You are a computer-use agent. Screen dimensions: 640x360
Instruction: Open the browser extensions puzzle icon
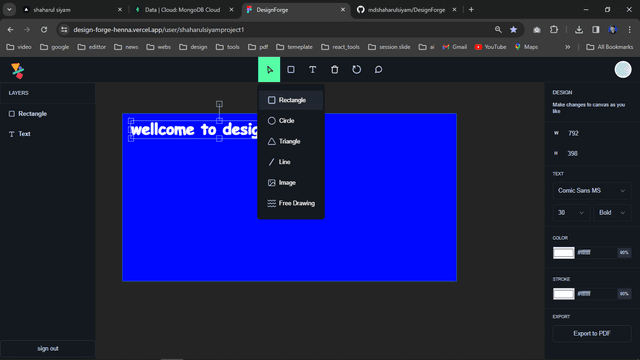pyautogui.click(x=554, y=29)
